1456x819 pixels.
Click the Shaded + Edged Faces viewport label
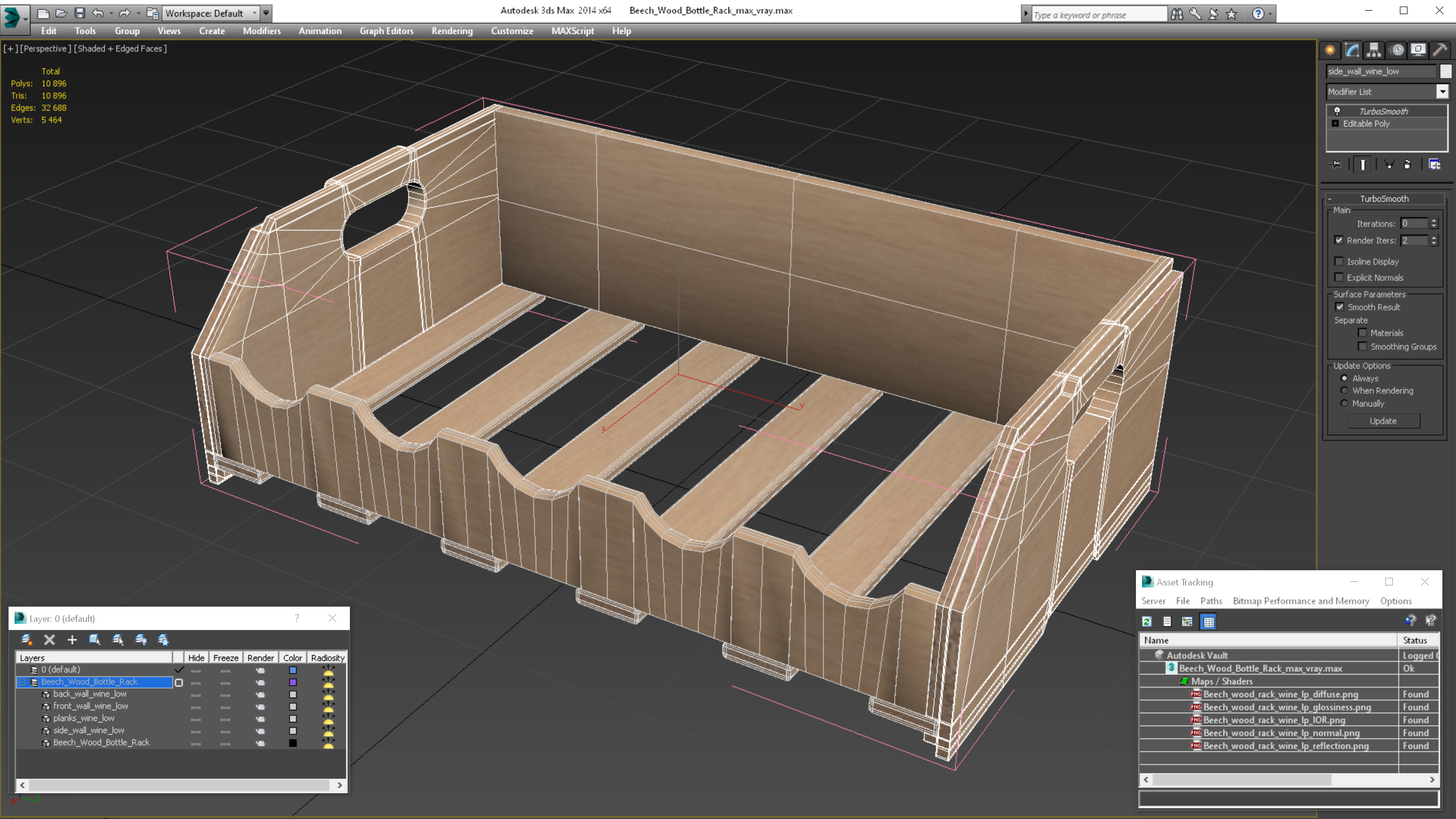[x=120, y=49]
